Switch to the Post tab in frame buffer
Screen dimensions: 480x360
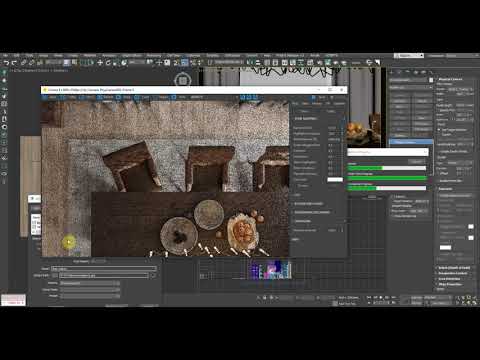pyautogui.click(x=295, y=104)
